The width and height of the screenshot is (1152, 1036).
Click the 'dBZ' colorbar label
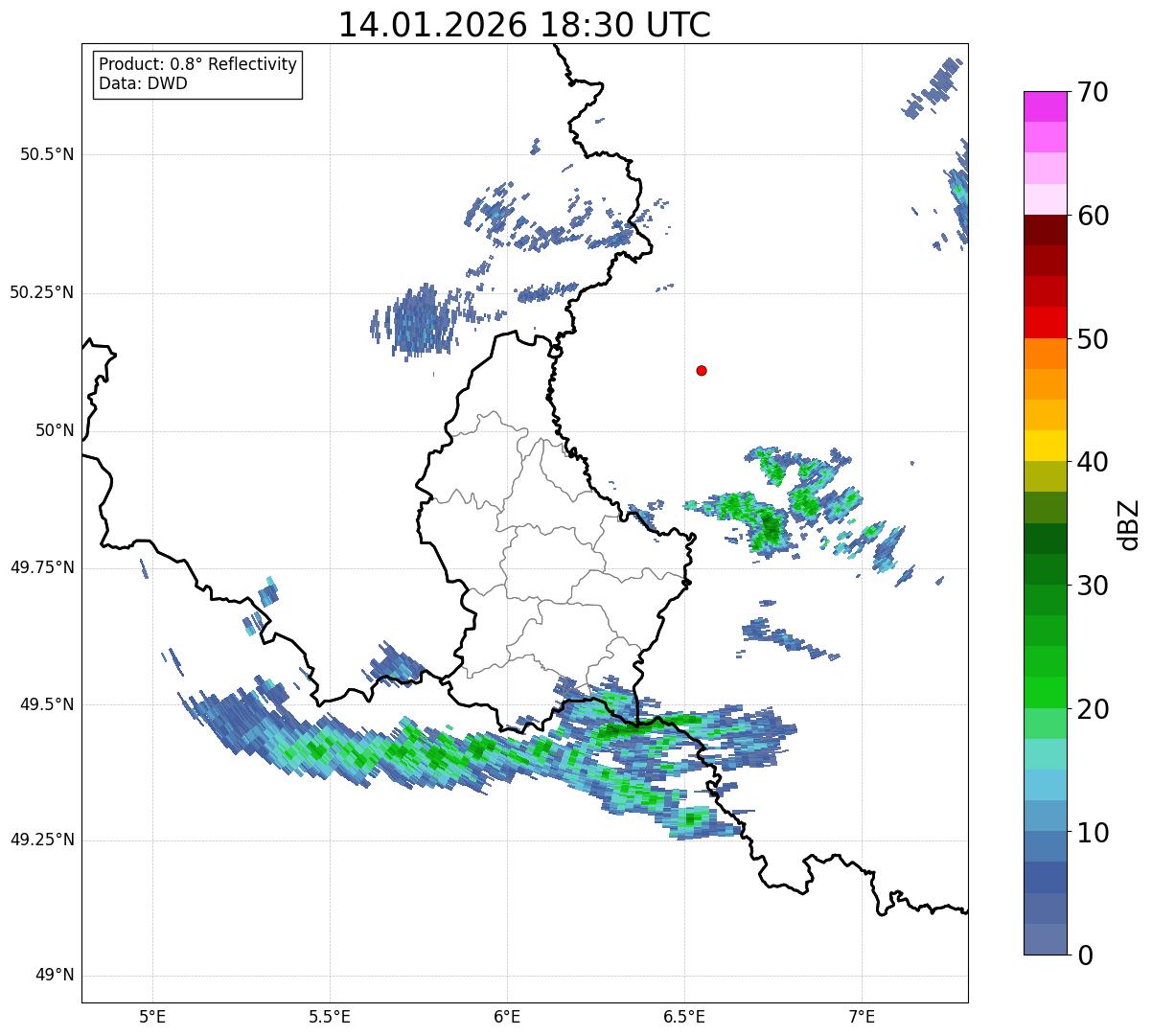1129,523
